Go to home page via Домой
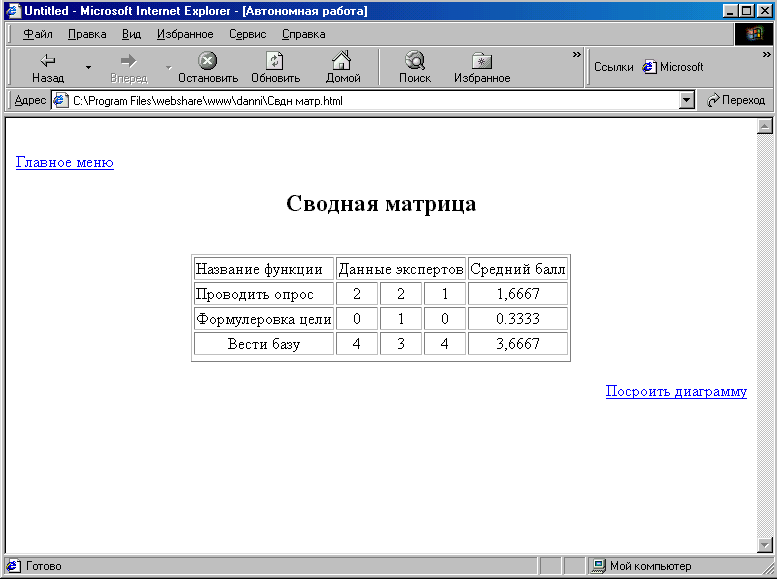The height and width of the screenshot is (579, 777). 342,67
